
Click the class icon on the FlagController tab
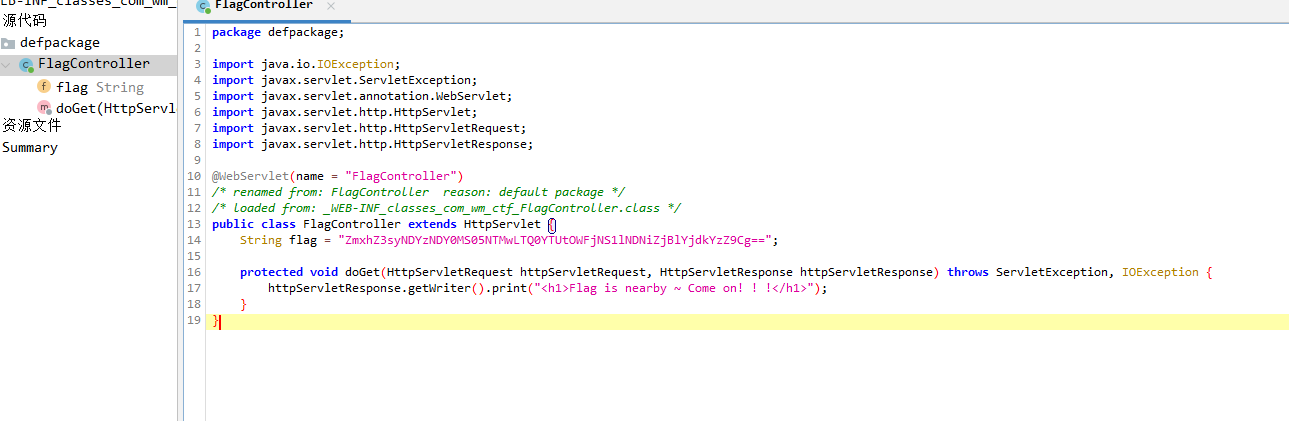click(203, 6)
